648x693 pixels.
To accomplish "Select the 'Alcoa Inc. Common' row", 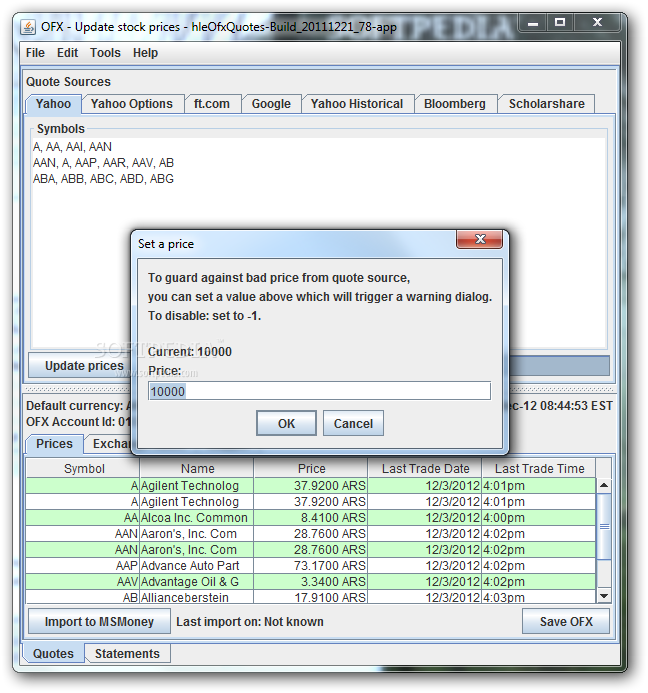I will coord(311,518).
